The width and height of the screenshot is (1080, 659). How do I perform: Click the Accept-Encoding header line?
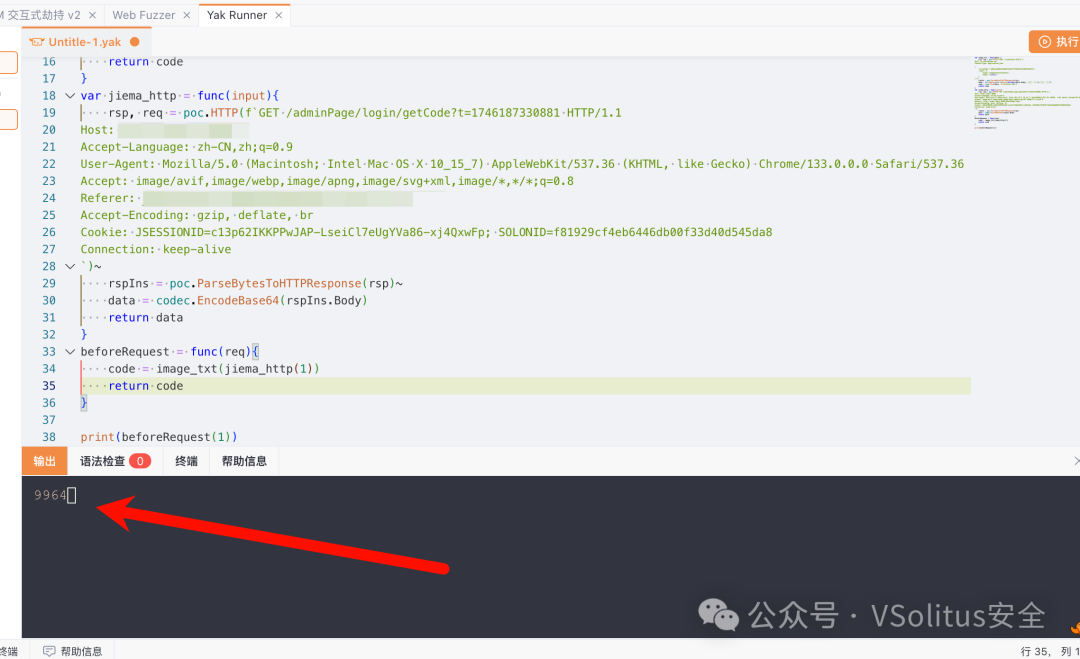(196, 216)
